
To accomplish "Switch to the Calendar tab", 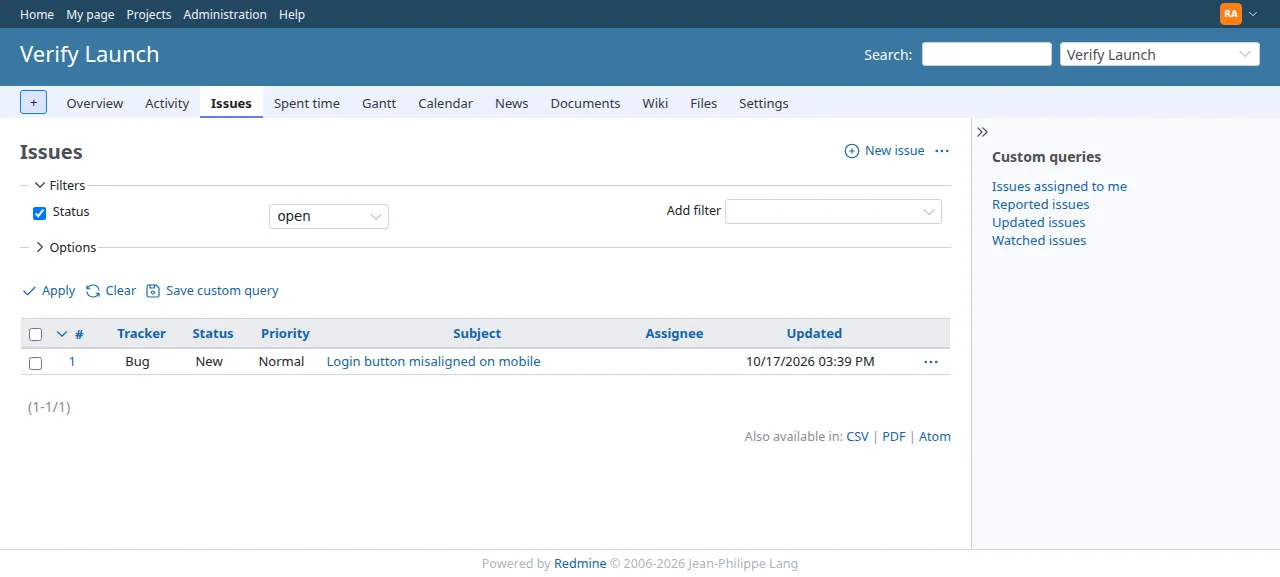I will pyautogui.click(x=446, y=103).
